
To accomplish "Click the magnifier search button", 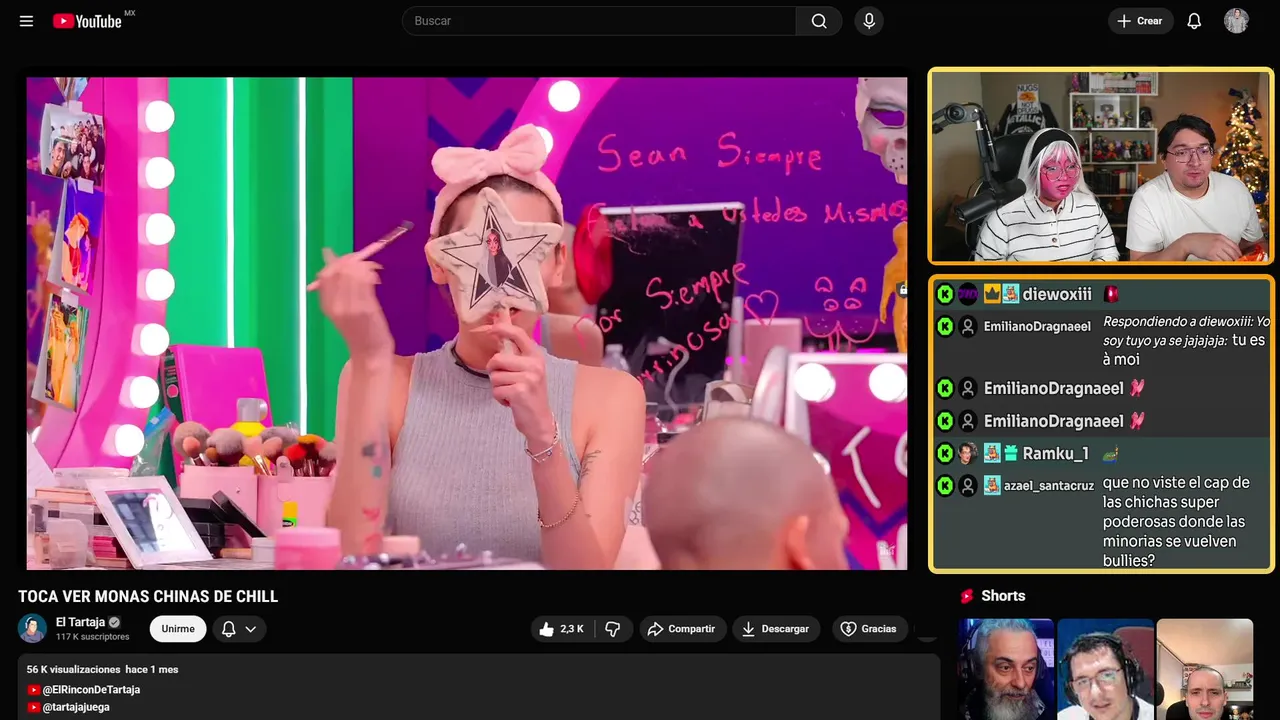I will click(x=819, y=21).
